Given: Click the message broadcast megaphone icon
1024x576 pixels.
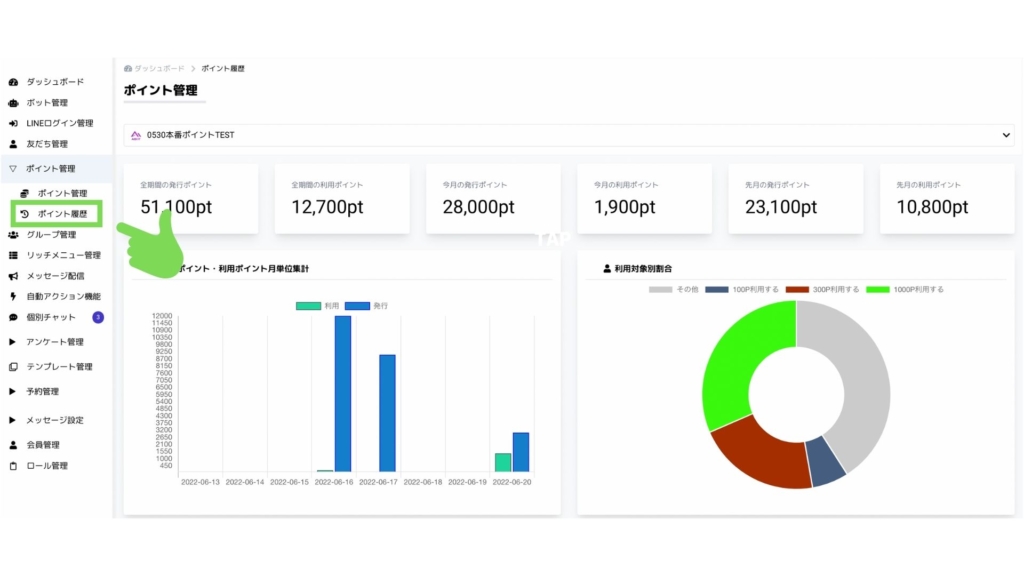Looking at the screenshot, I should [13, 276].
